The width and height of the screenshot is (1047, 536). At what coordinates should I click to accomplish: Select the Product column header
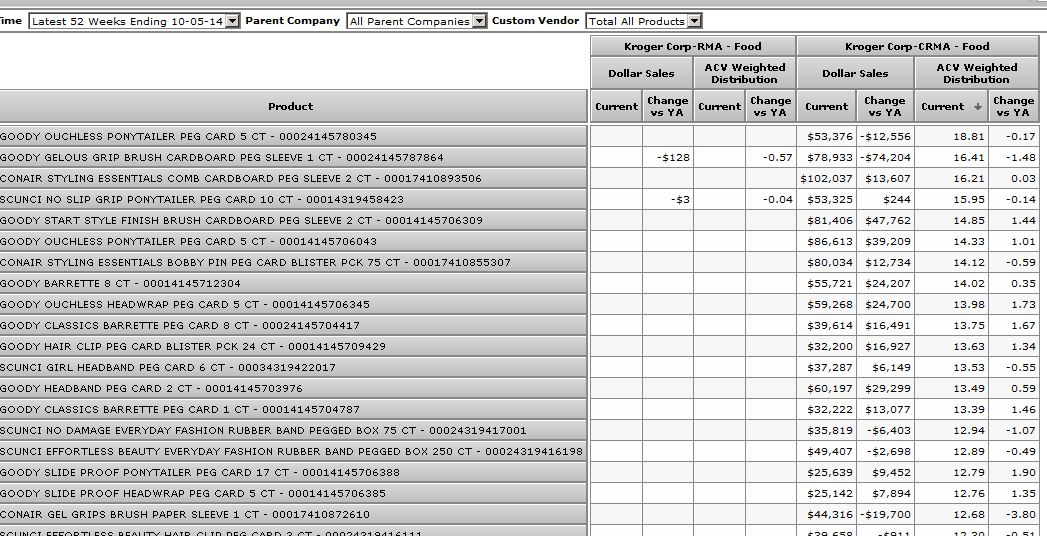pyautogui.click(x=290, y=106)
